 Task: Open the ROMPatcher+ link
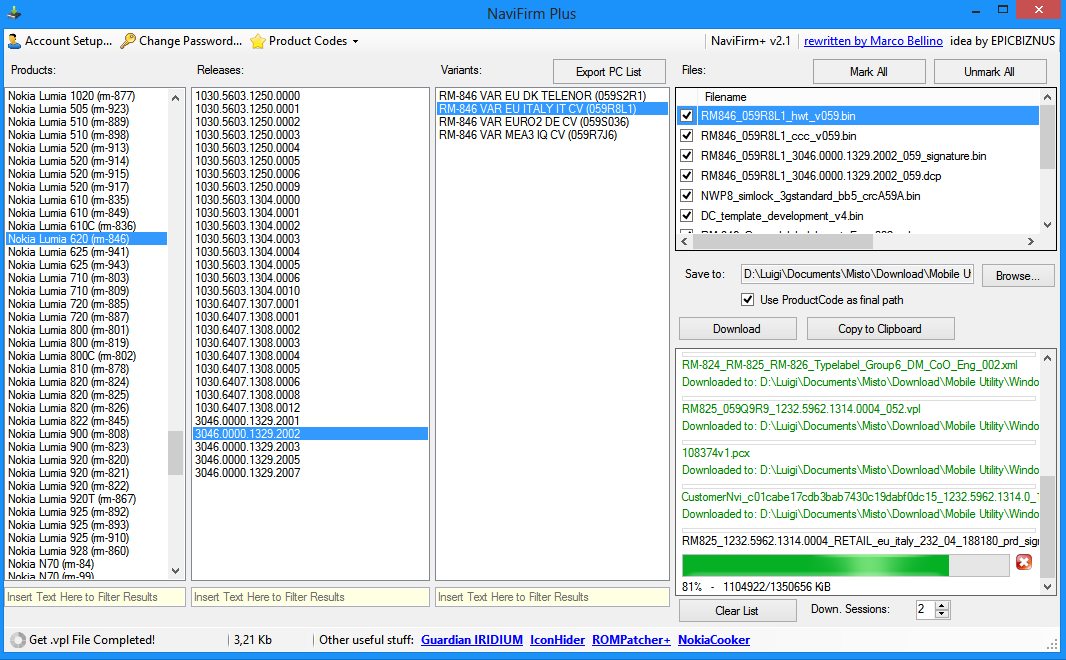click(x=631, y=640)
